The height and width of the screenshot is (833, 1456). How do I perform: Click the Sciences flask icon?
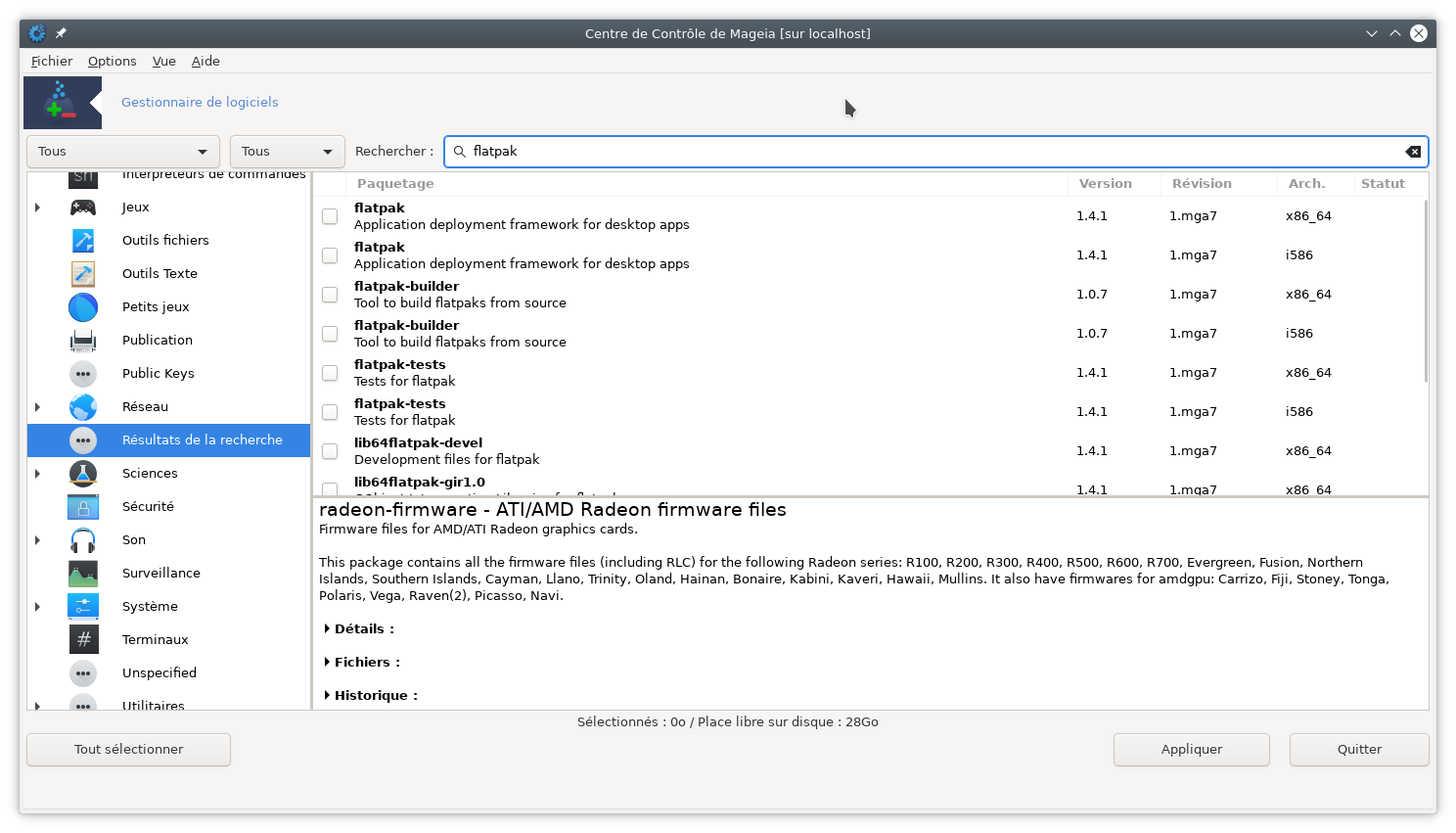click(83, 474)
